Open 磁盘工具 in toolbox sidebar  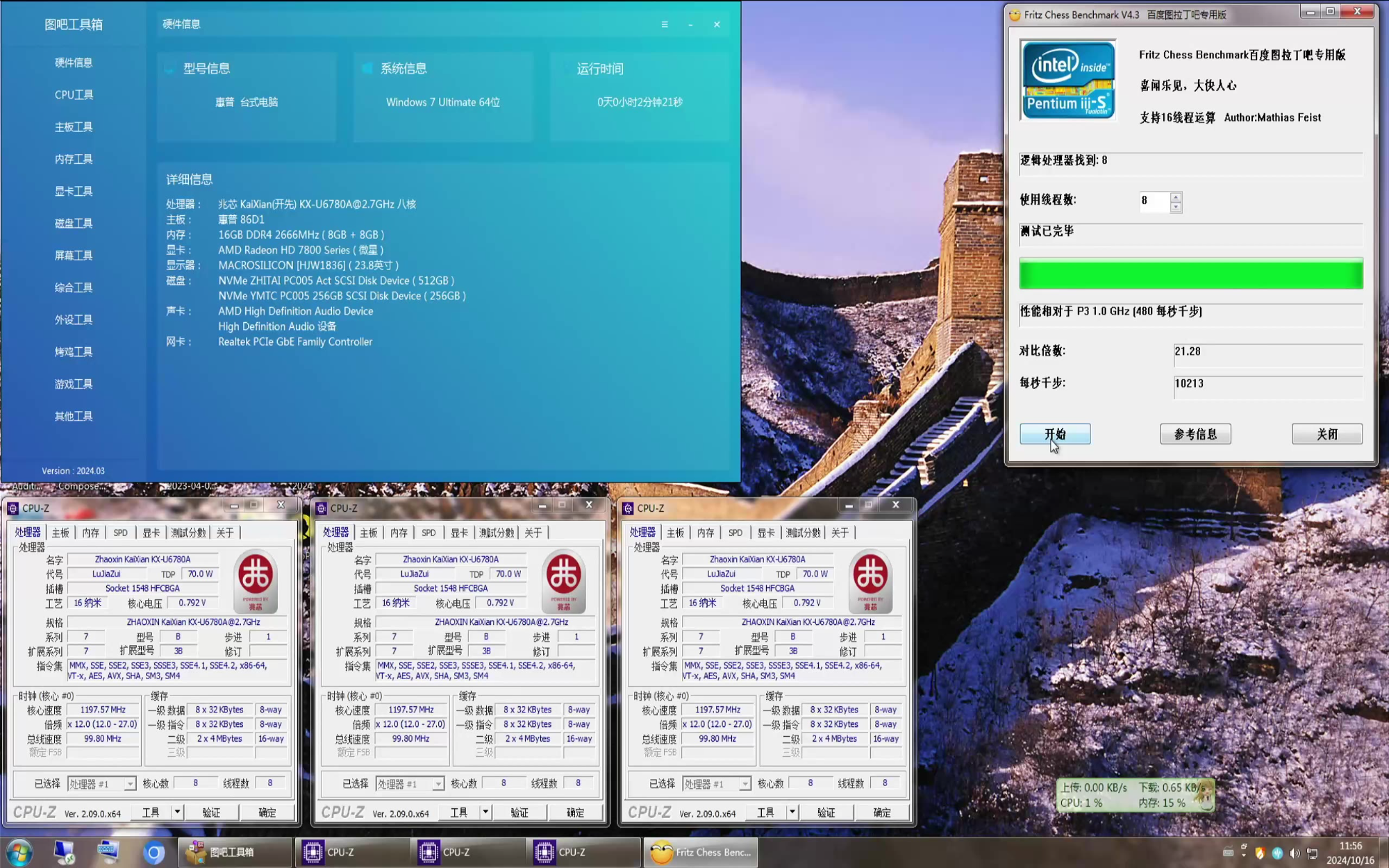pyautogui.click(x=74, y=223)
